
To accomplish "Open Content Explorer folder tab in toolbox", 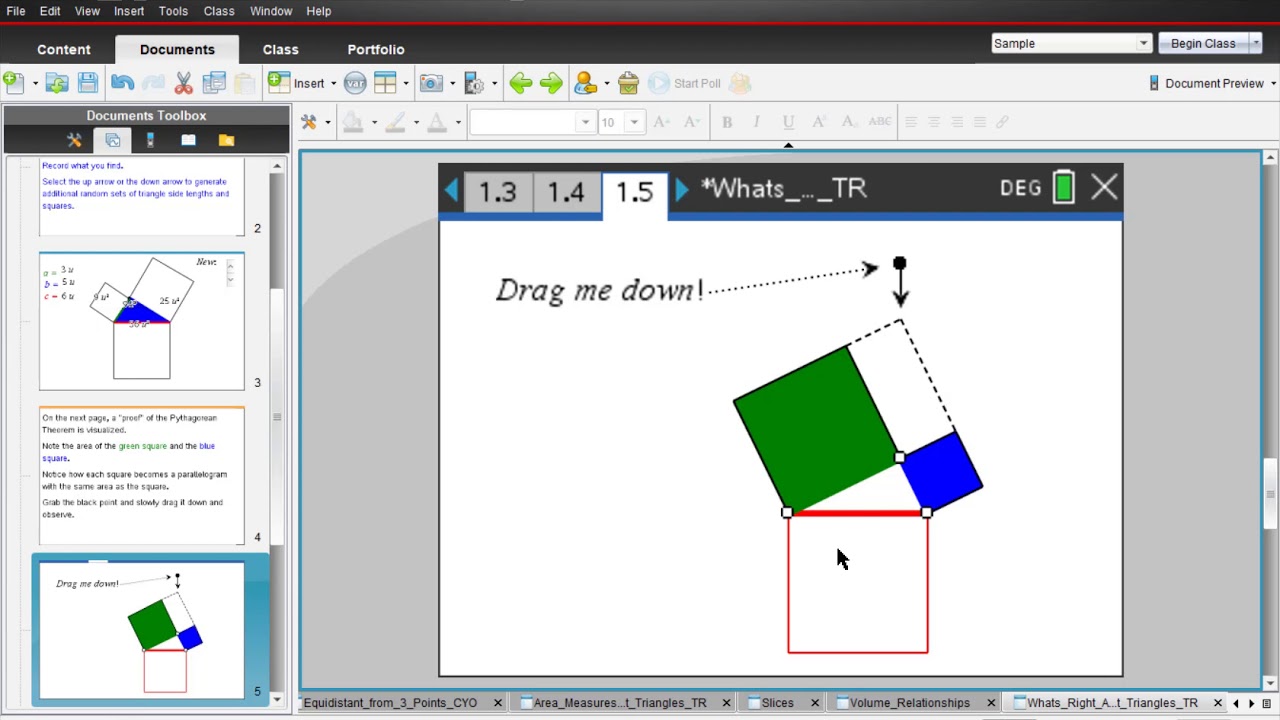I will pyautogui.click(x=226, y=140).
